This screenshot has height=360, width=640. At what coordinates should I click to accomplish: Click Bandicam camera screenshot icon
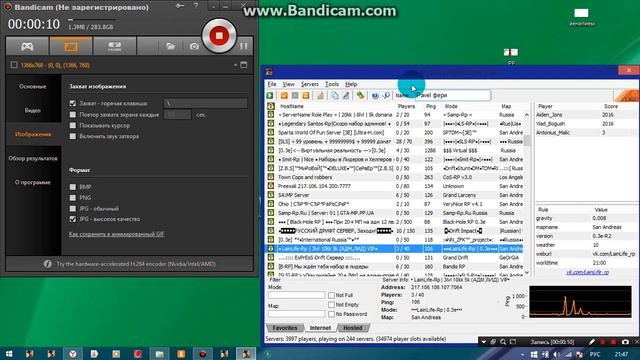194,46
